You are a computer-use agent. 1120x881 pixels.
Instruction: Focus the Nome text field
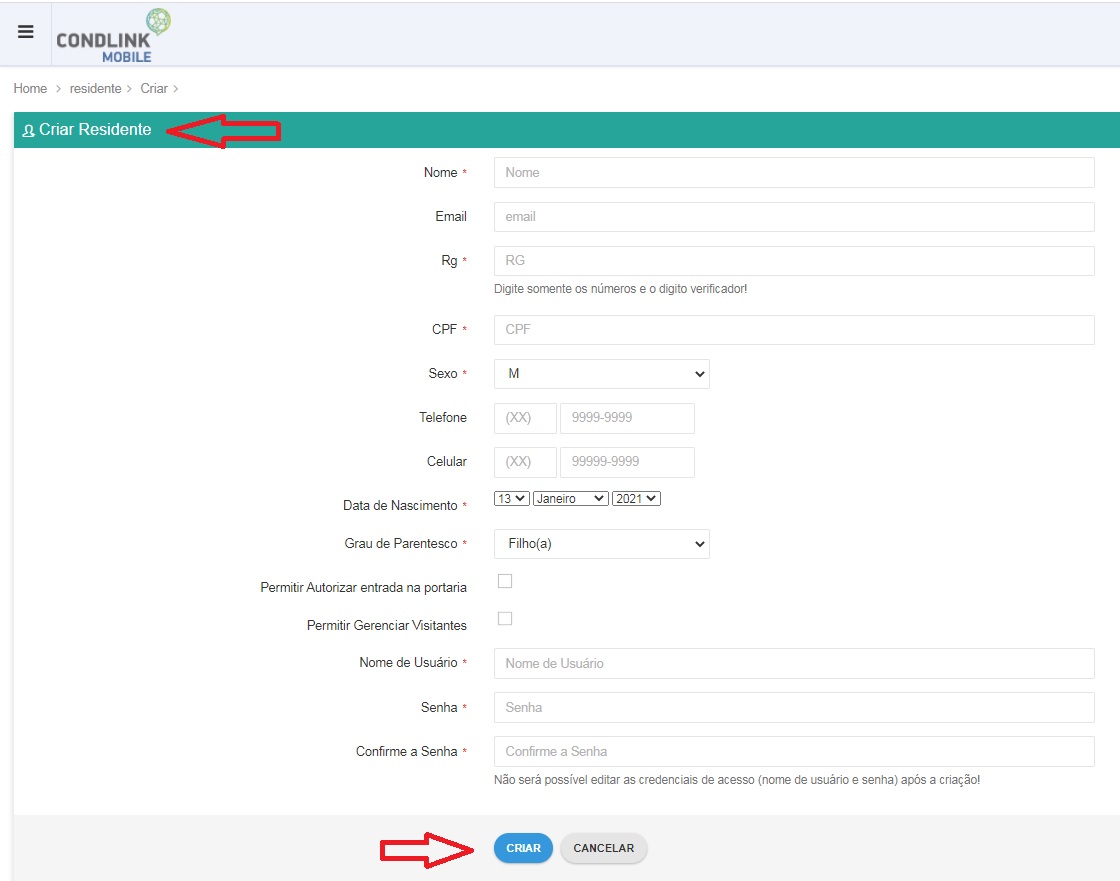(794, 172)
